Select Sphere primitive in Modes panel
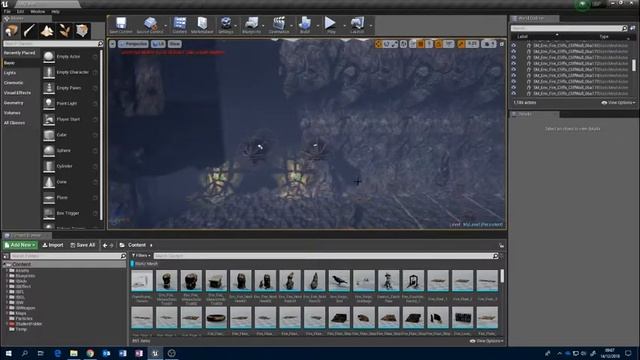The height and width of the screenshot is (360, 640). tap(71, 151)
